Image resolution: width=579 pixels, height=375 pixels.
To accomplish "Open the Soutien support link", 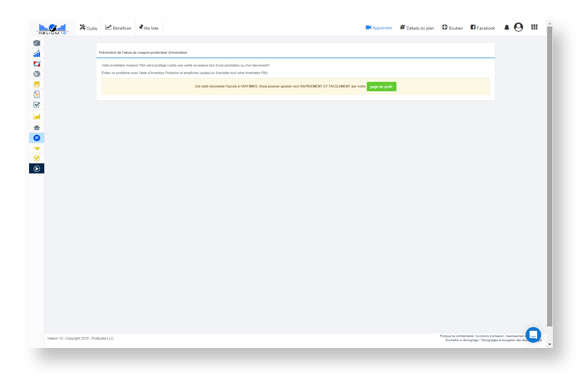I will 452,28.
